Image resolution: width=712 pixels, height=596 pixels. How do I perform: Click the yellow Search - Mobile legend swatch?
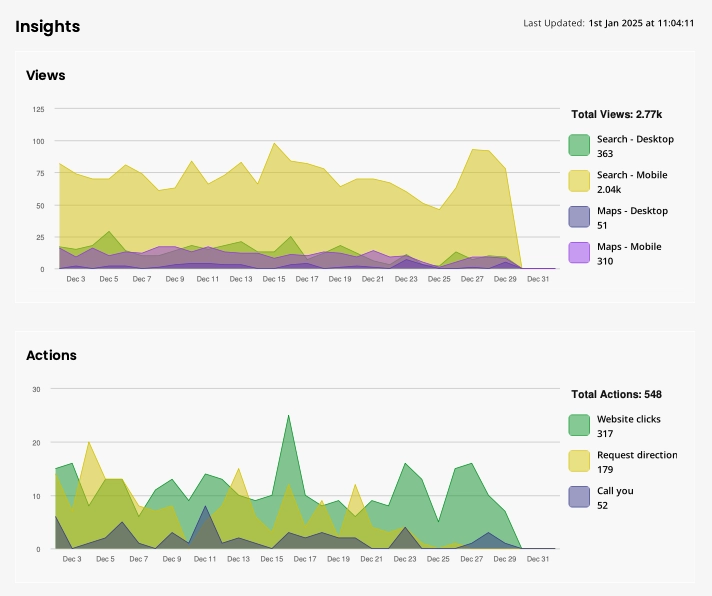click(579, 181)
